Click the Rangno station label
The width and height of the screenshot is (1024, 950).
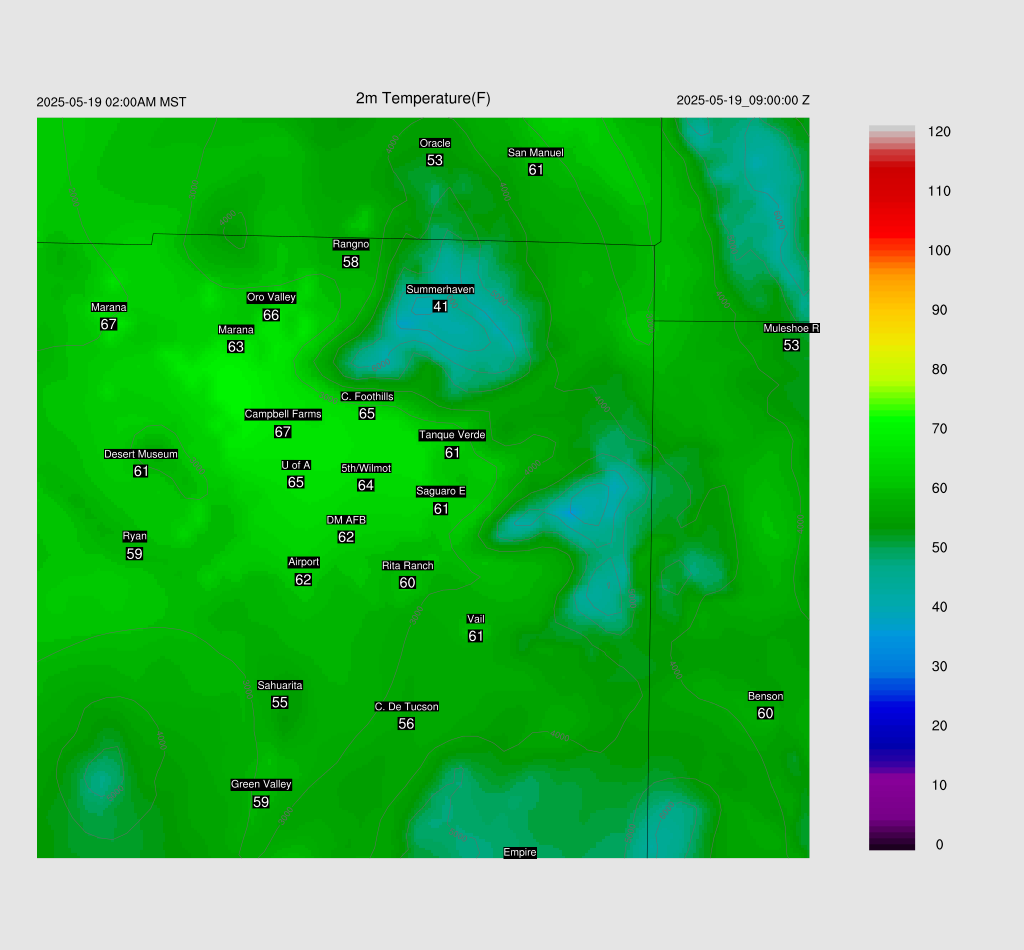(x=351, y=244)
